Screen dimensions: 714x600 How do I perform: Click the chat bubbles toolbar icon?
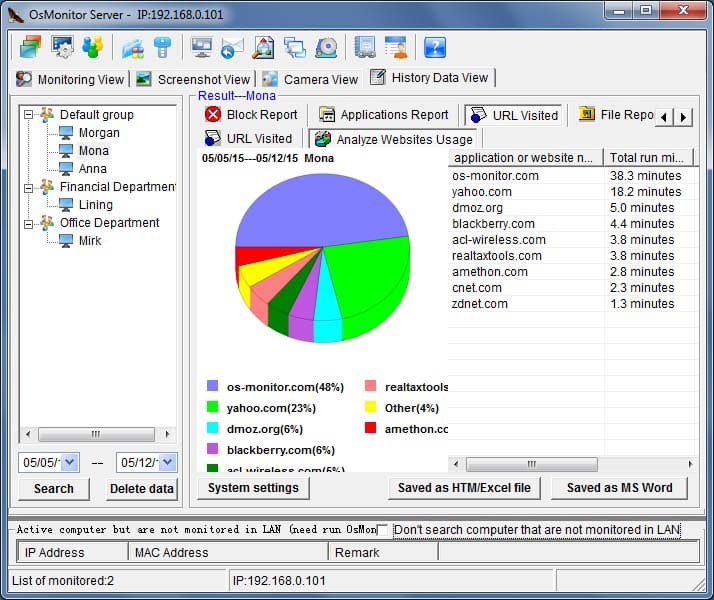pyautogui.click(x=295, y=47)
